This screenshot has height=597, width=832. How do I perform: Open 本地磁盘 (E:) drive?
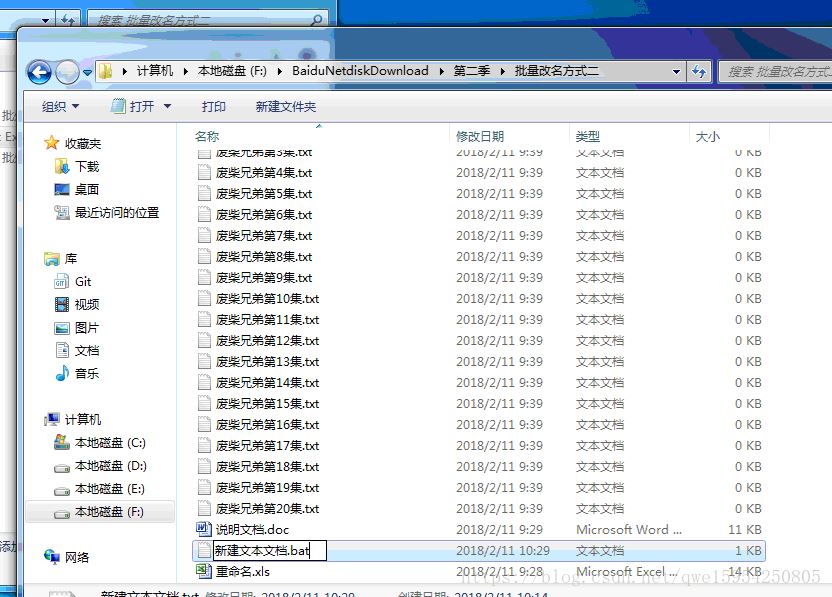pyautogui.click(x=109, y=489)
